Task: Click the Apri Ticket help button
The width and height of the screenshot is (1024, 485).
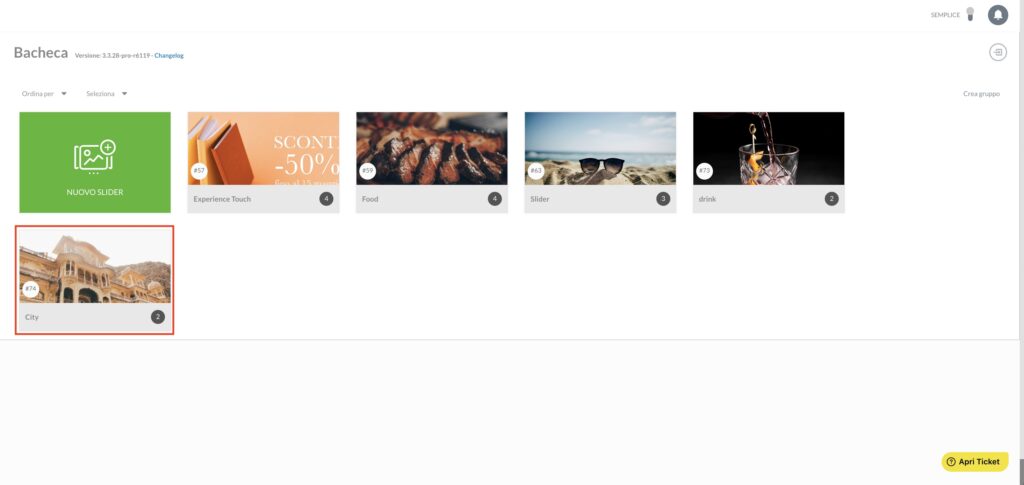Action: tap(974, 462)
